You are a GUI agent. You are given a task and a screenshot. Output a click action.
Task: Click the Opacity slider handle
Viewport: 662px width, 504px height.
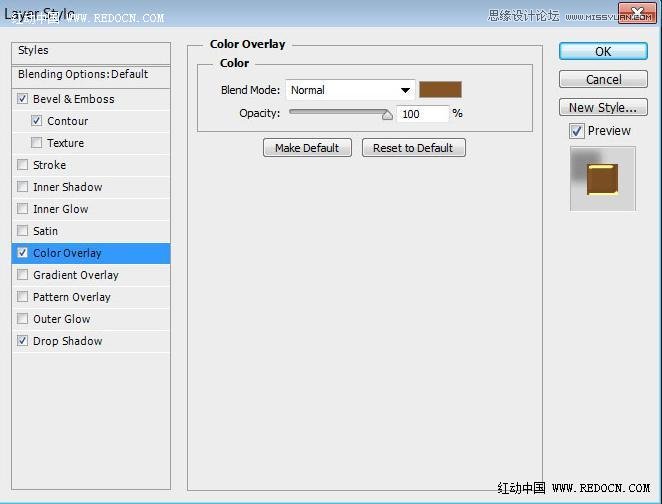click(x=387, y=115)
